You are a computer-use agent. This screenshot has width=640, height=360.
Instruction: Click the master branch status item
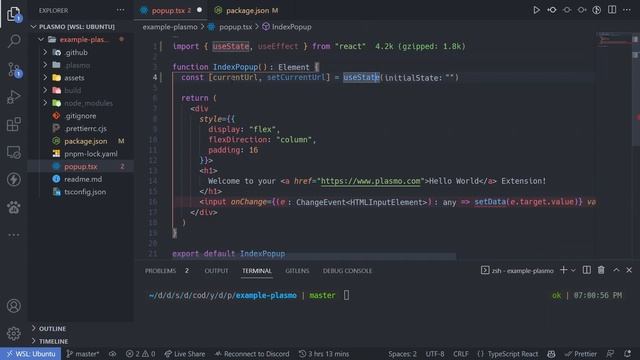[83, 353]
